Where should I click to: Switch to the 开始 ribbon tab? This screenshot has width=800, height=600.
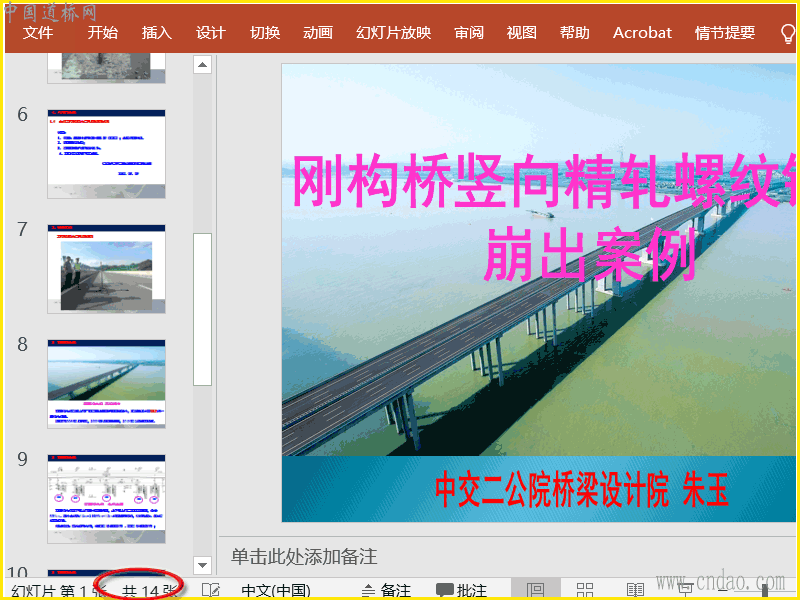(x=102, y=33)
